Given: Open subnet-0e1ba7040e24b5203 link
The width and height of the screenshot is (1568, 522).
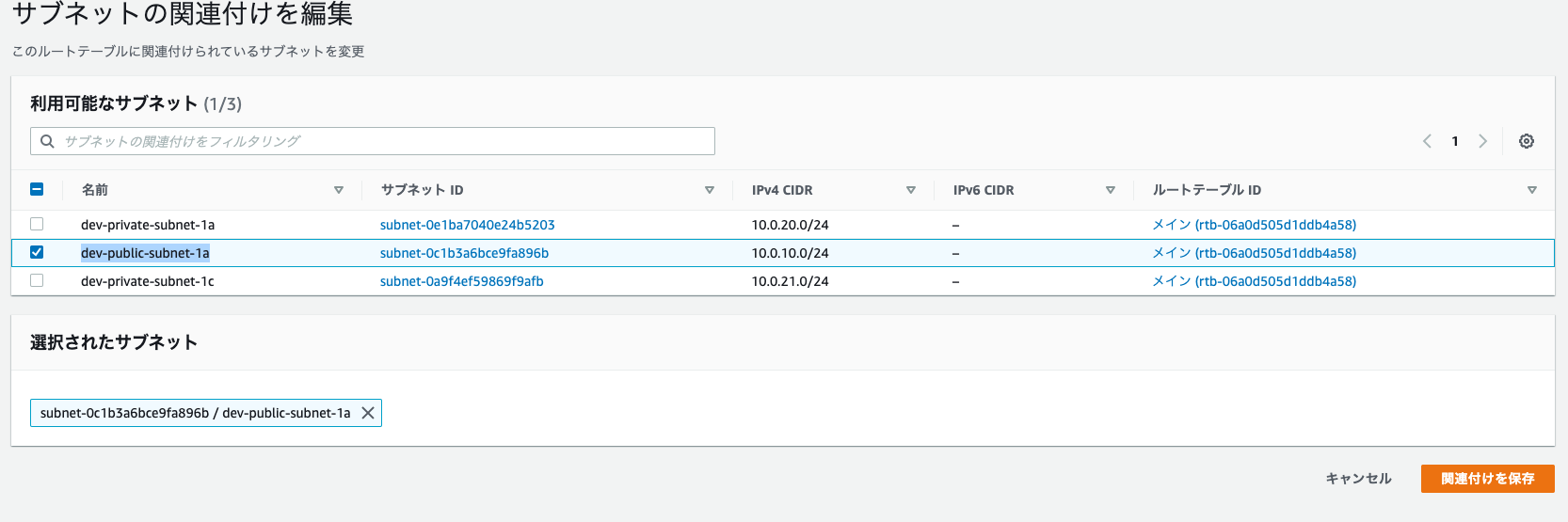Looking at the screenshot, I should 468,225.
